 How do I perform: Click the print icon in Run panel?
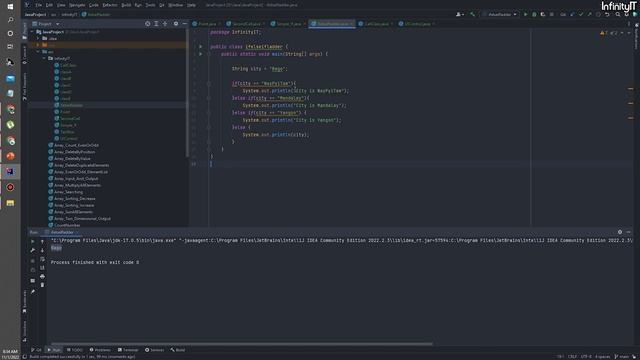42,276
